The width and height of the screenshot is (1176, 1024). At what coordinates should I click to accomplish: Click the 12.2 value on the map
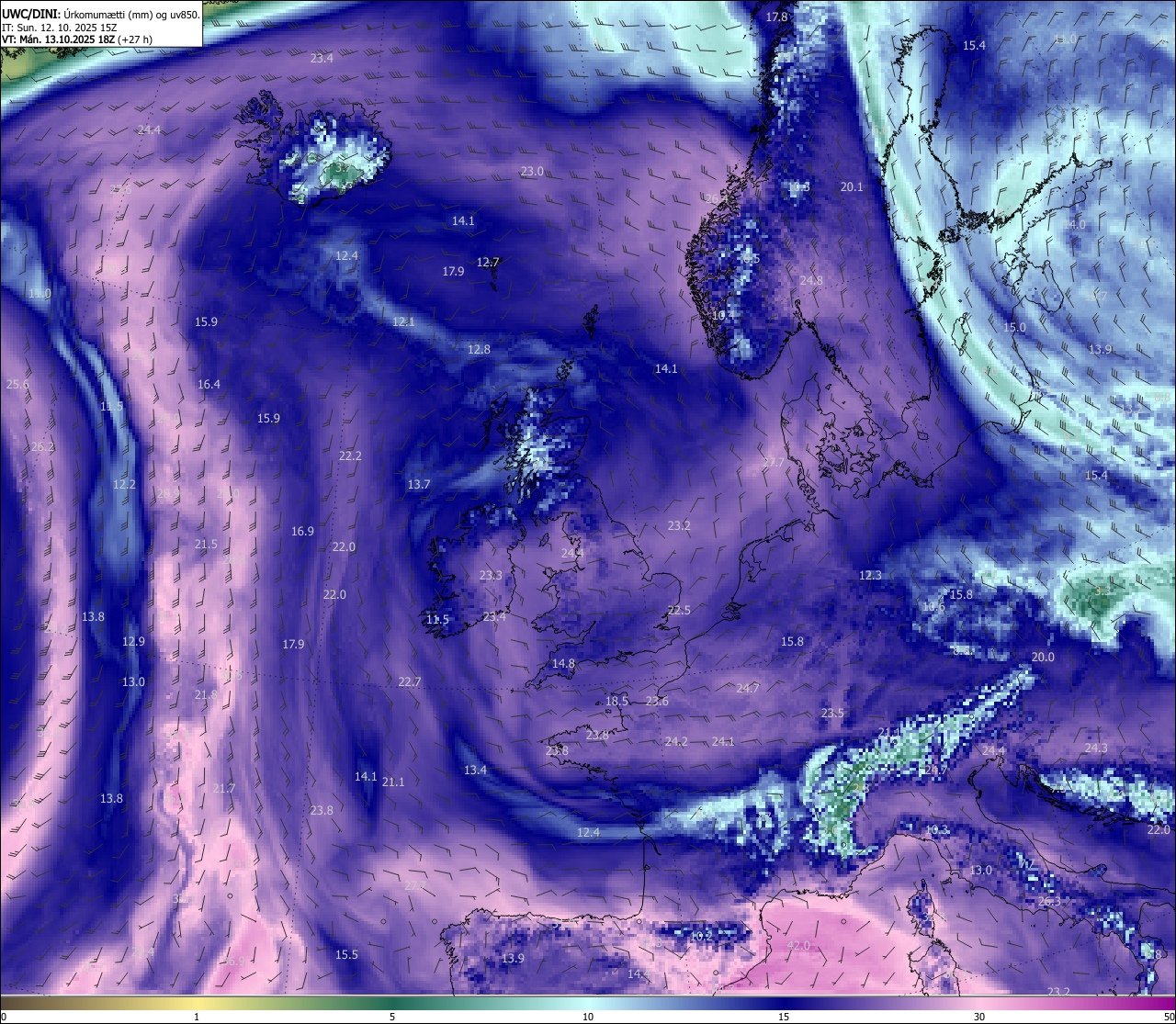click(124, 485)
